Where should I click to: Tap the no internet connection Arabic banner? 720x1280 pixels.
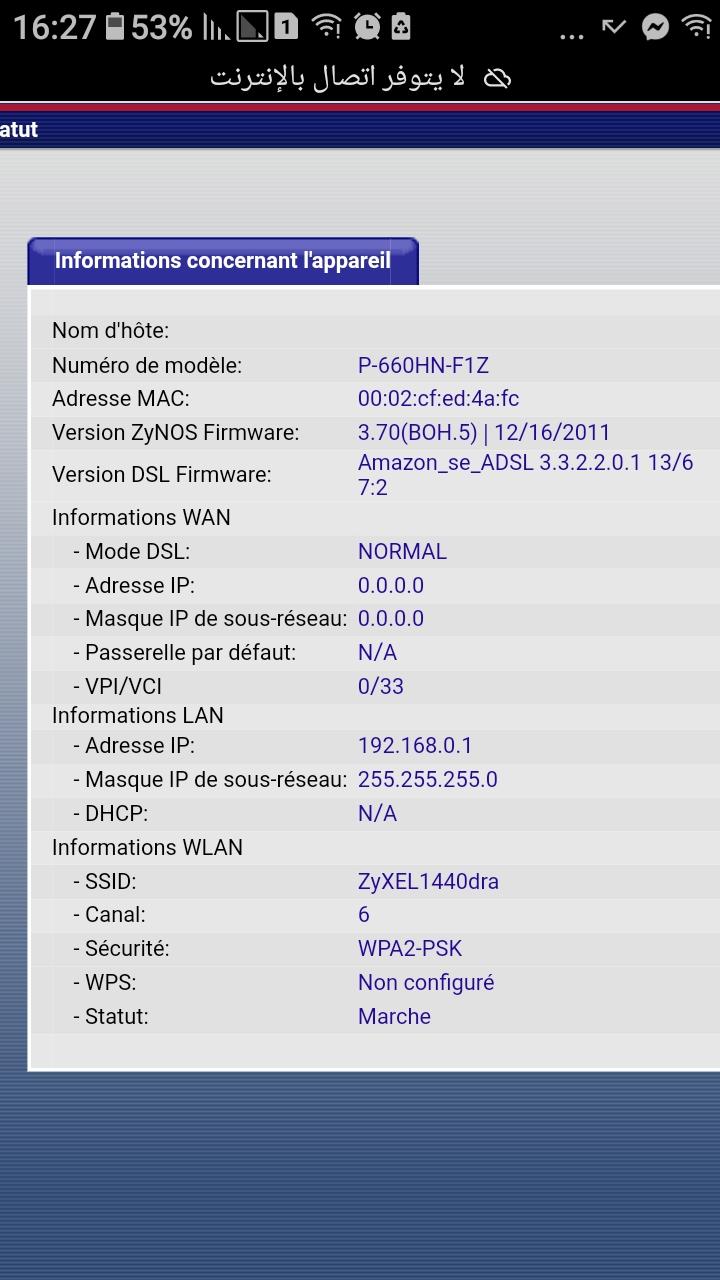(x=360, y=78)
